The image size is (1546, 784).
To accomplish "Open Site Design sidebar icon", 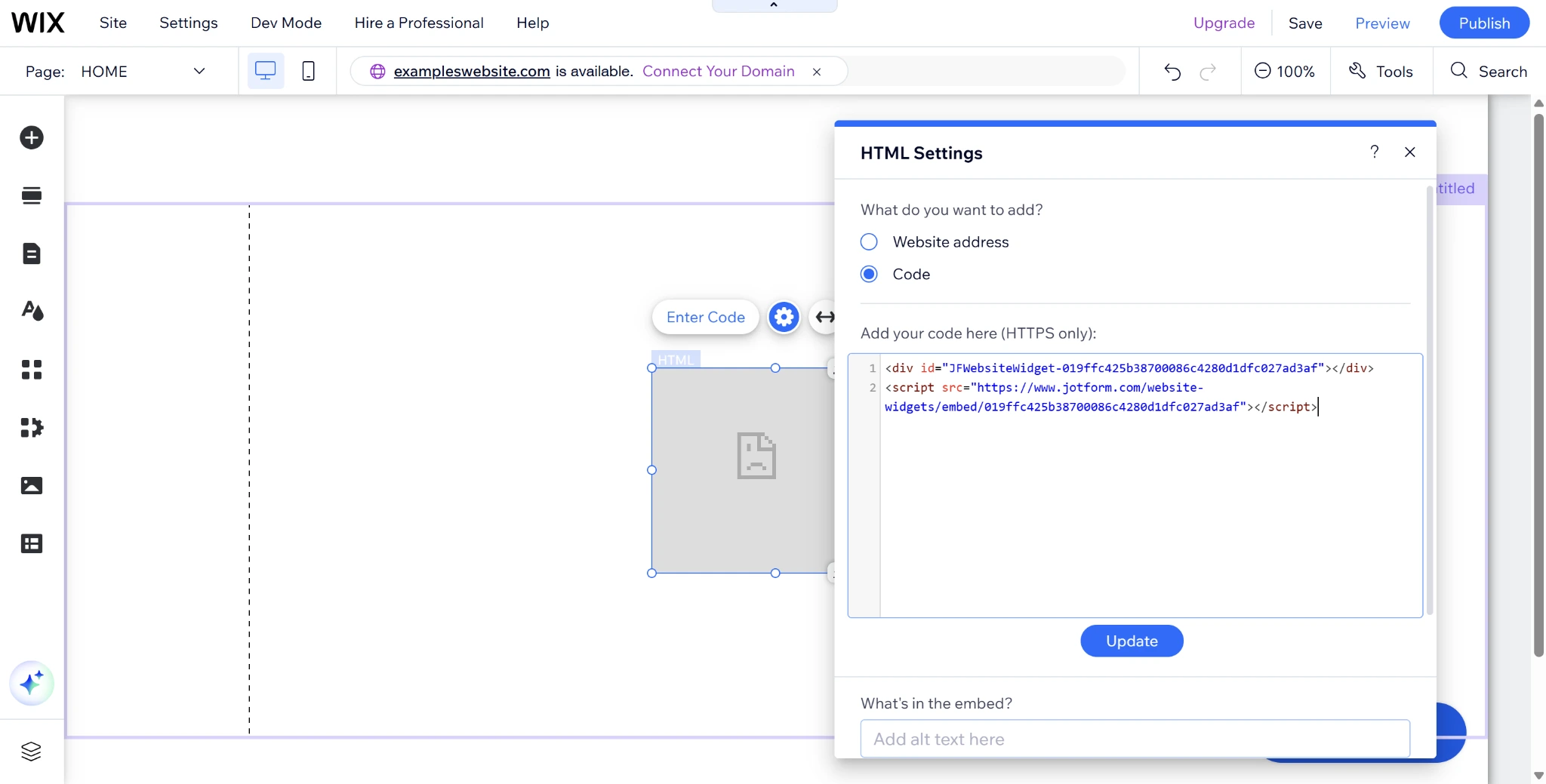I will (32, 311).
